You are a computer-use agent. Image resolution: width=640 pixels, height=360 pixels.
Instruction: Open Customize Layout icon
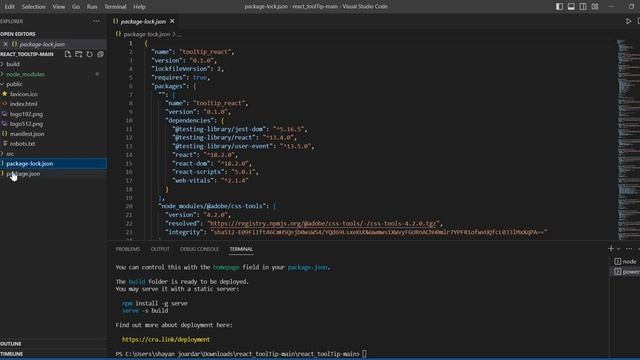(595, 7)
